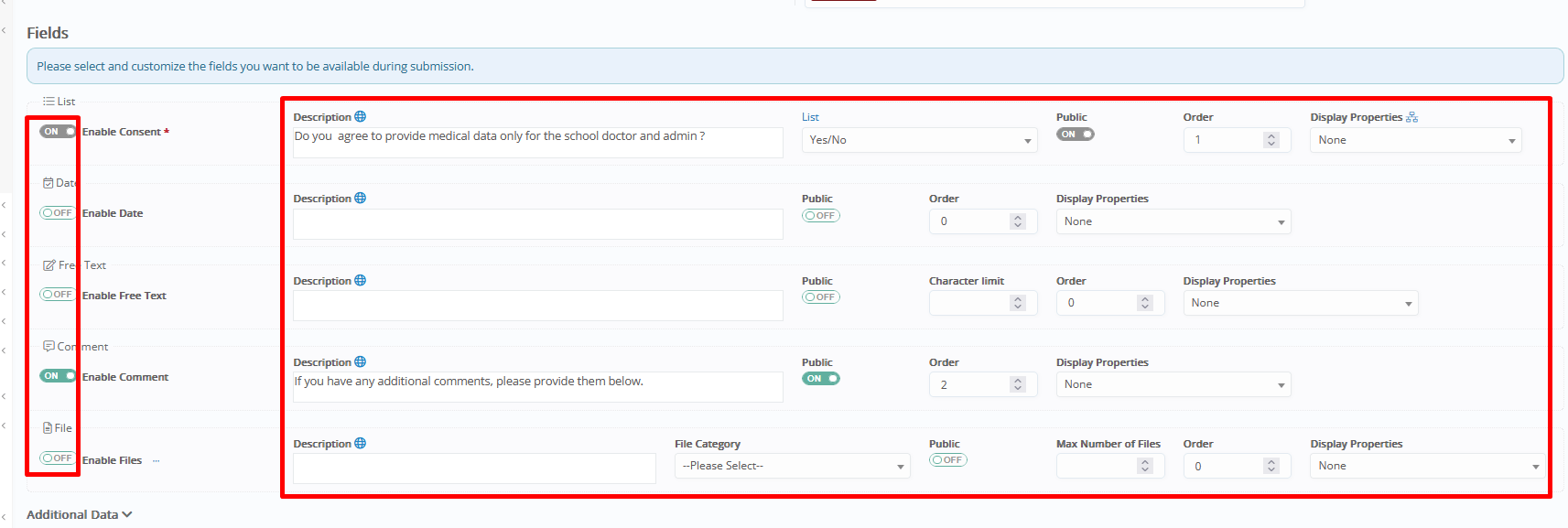The height and width of the screenshot is (528, 1568).
Task: Click the Max Number of Files field
Action: [1098, 467]
